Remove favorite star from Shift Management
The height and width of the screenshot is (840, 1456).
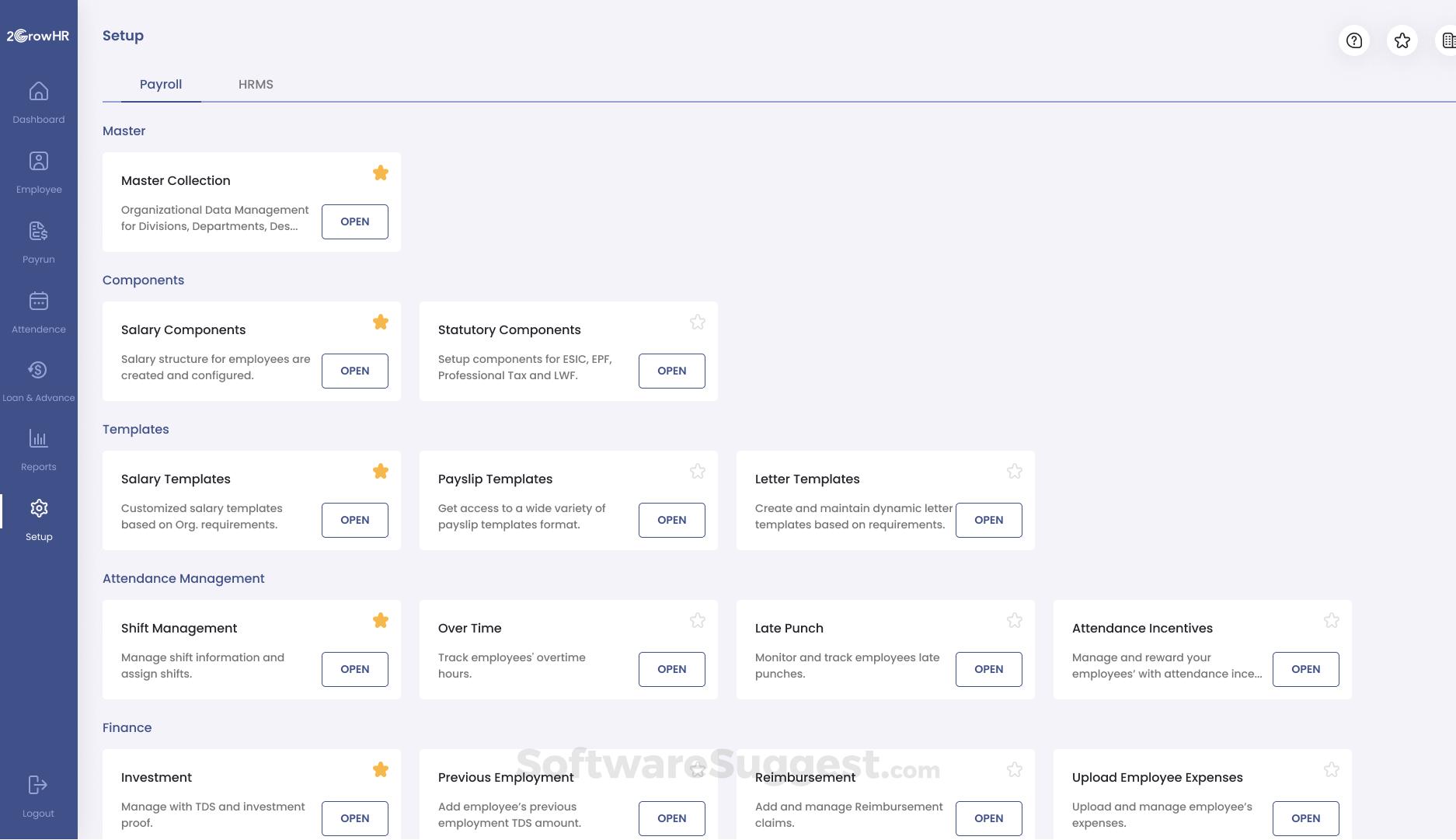point(380,621)
